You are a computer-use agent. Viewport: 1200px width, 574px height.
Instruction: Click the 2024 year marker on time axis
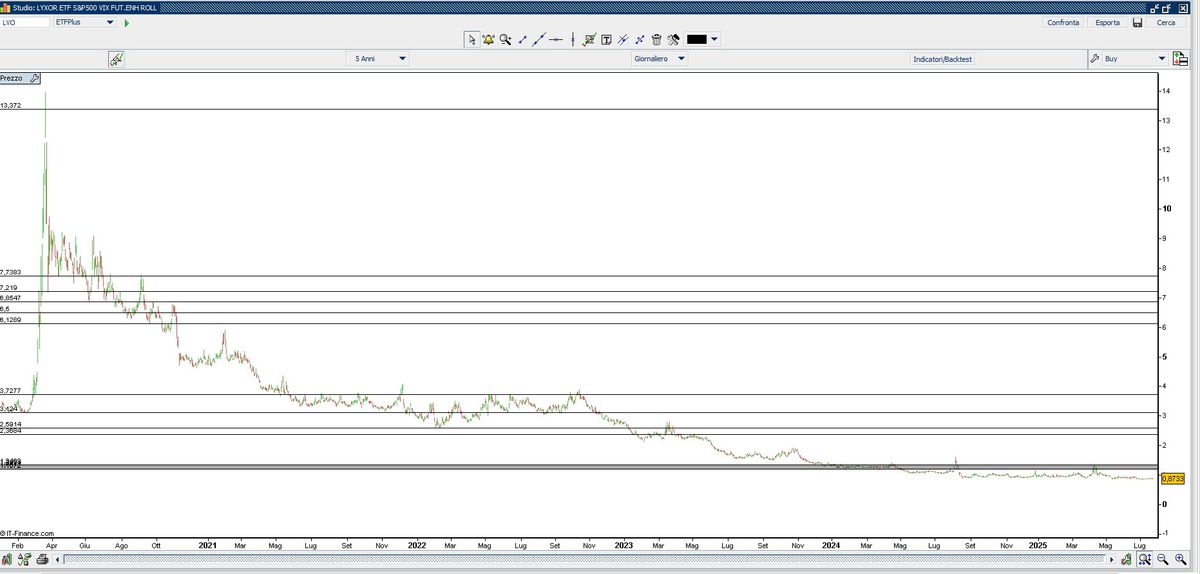831,545
